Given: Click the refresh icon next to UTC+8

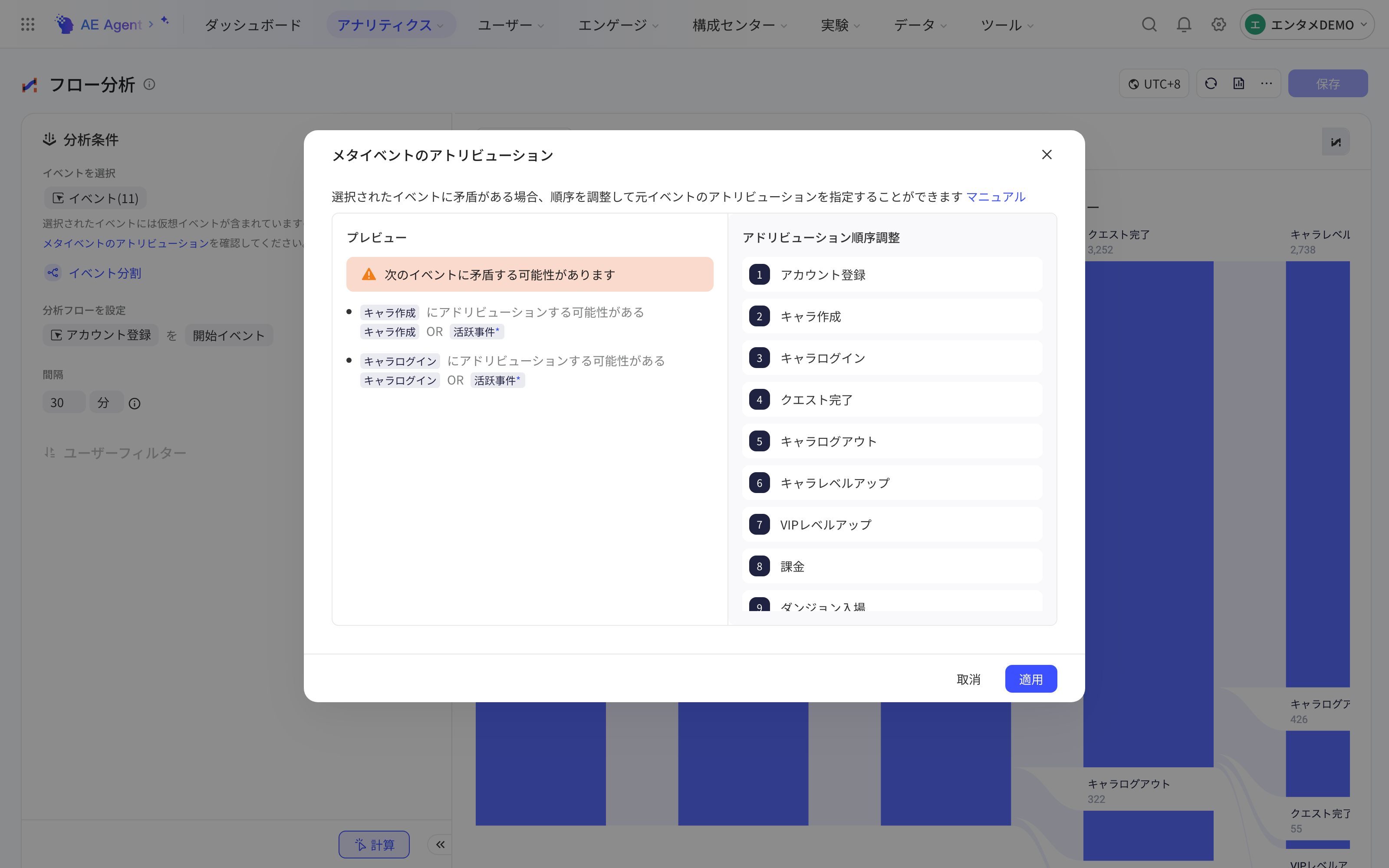Looking at the screenshot, I should 1211,84.
